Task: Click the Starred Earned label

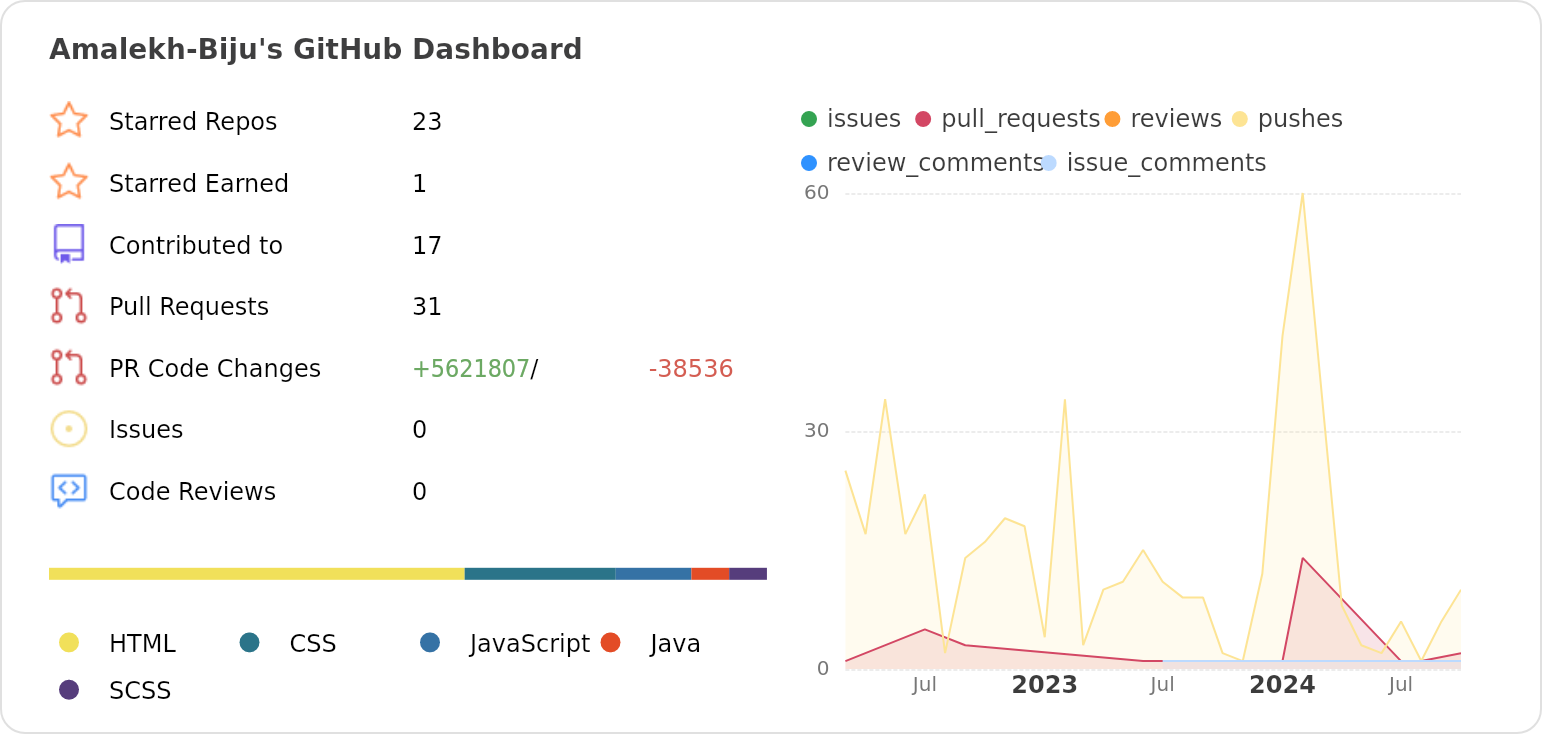Action: coord(199,184)
